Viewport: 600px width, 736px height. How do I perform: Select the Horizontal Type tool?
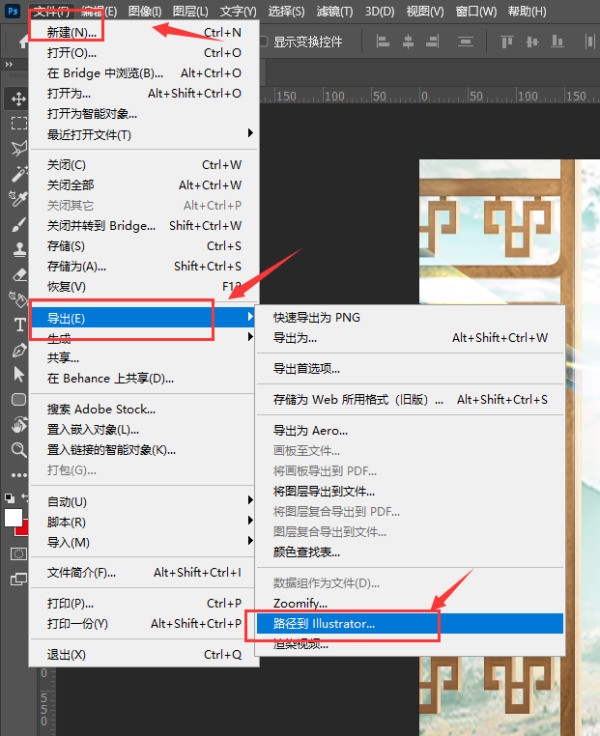18,324
